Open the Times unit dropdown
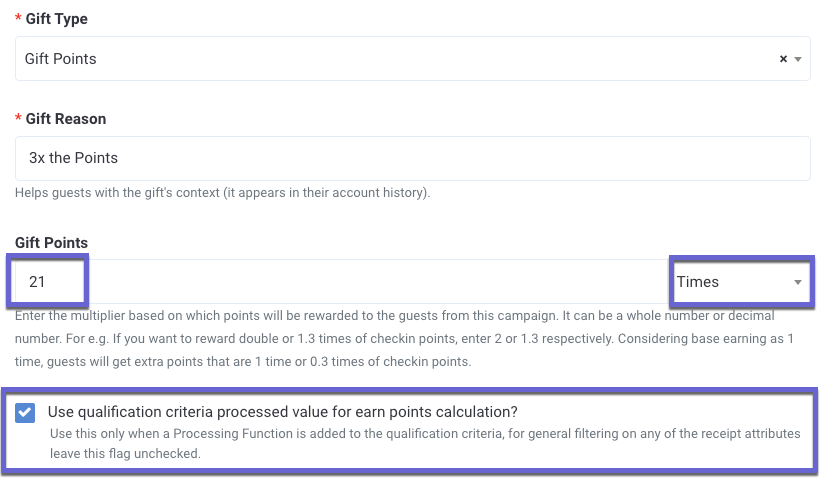The height and width of the screenshot is (480, 825). (741, 282)
